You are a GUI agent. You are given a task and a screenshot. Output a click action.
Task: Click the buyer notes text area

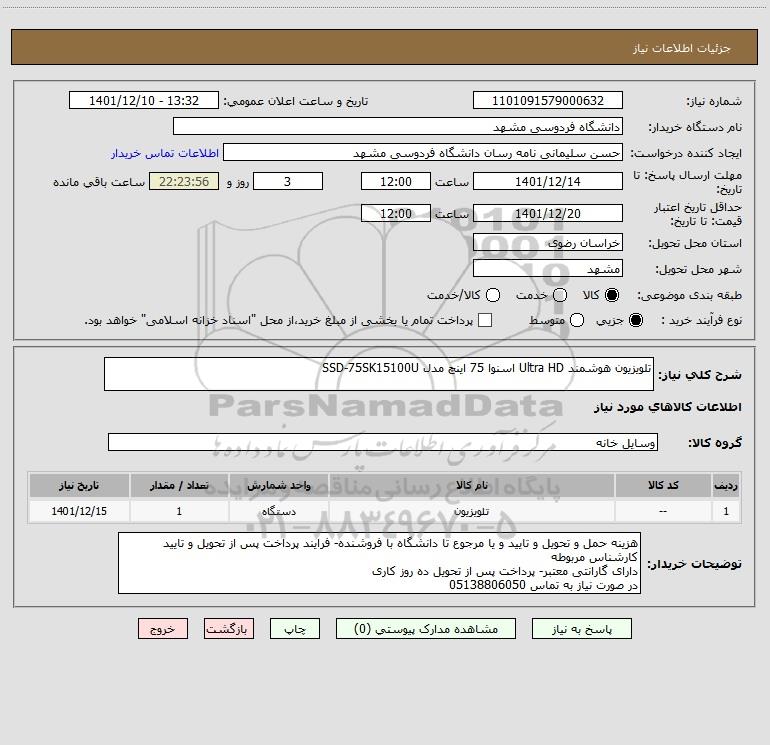tap(379, 563)
